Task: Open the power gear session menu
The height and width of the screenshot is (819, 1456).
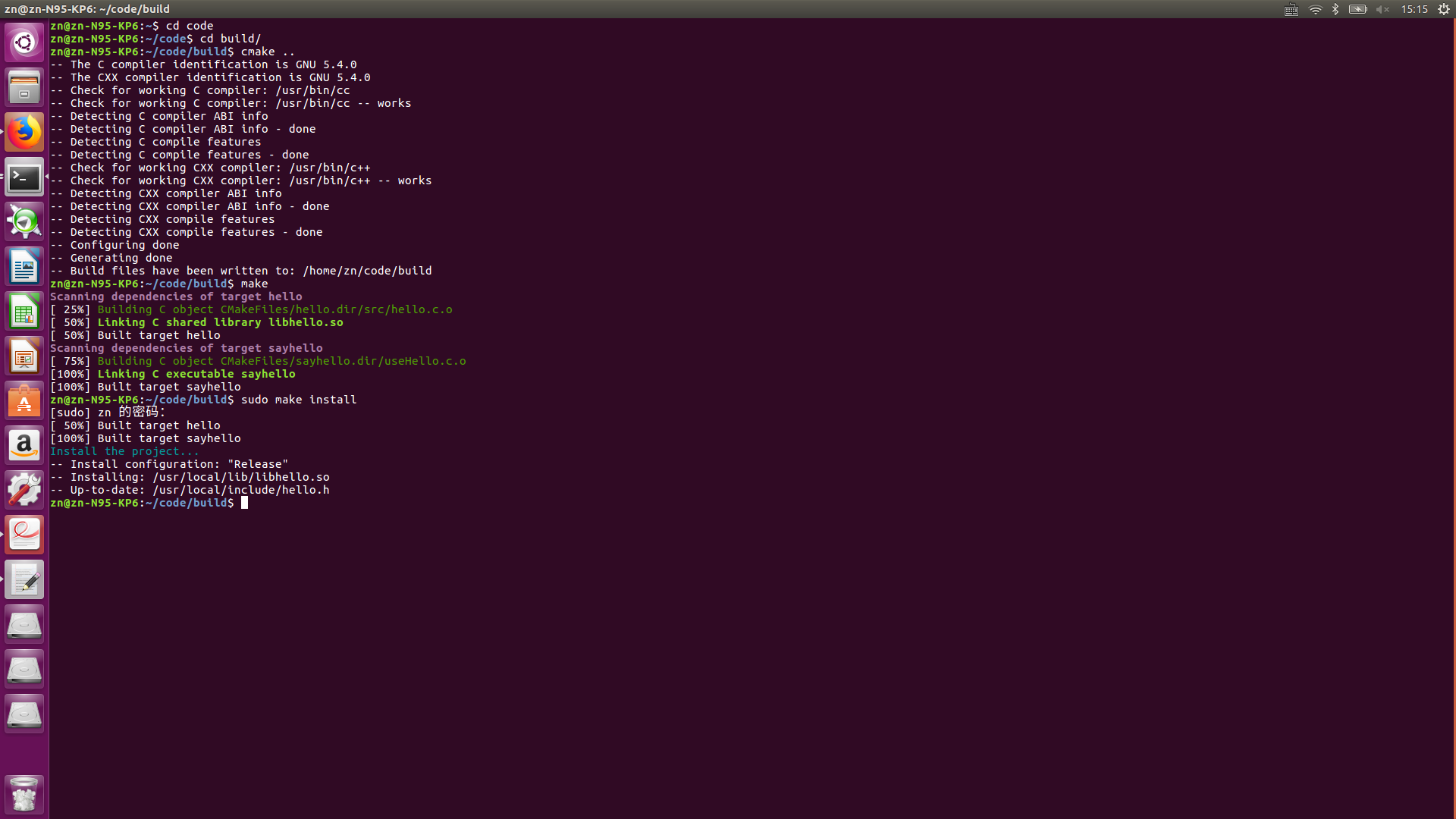Action: pyautogui.click(x=1444, y=9)
